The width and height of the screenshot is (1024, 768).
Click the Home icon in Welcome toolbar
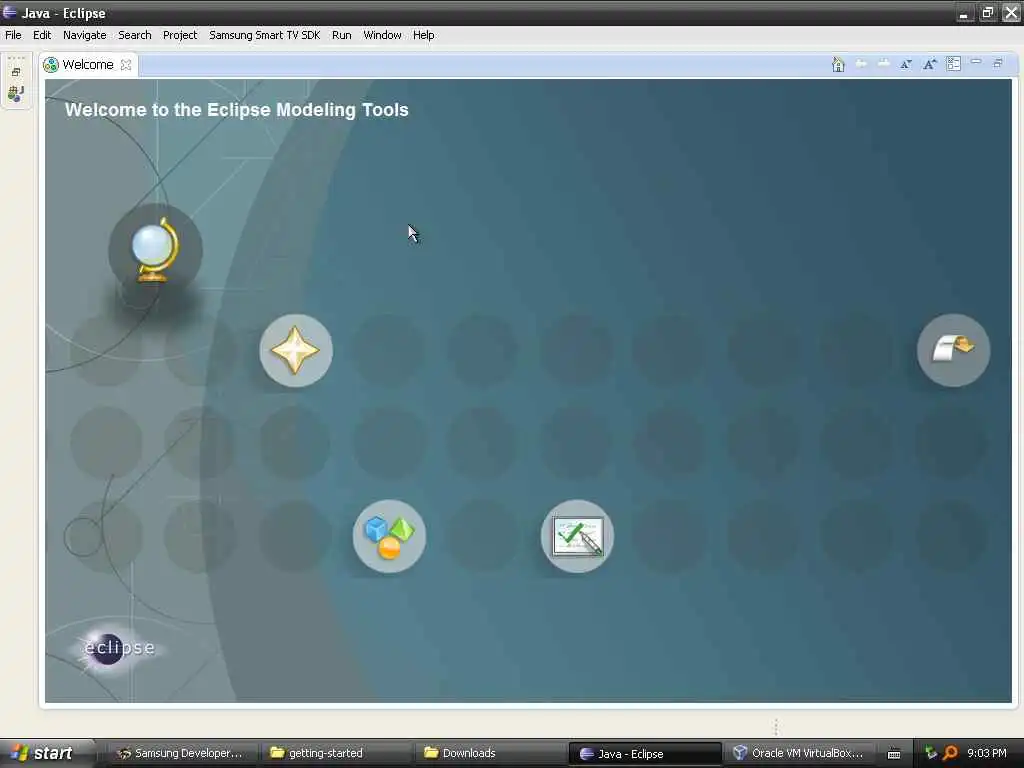tap(839, 64)
